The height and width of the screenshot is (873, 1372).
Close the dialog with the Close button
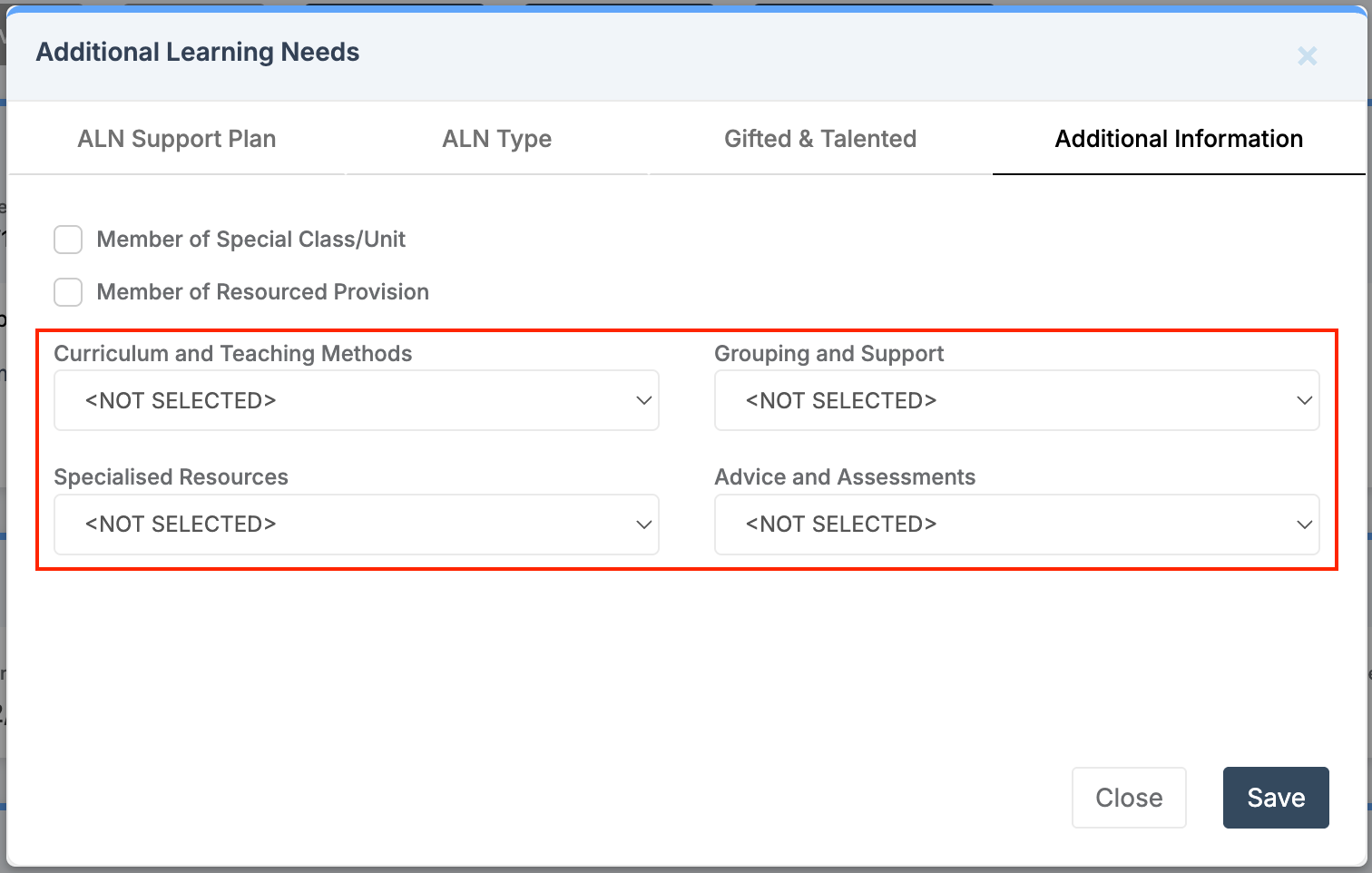pyautogui.click(x=1129, y=798)
